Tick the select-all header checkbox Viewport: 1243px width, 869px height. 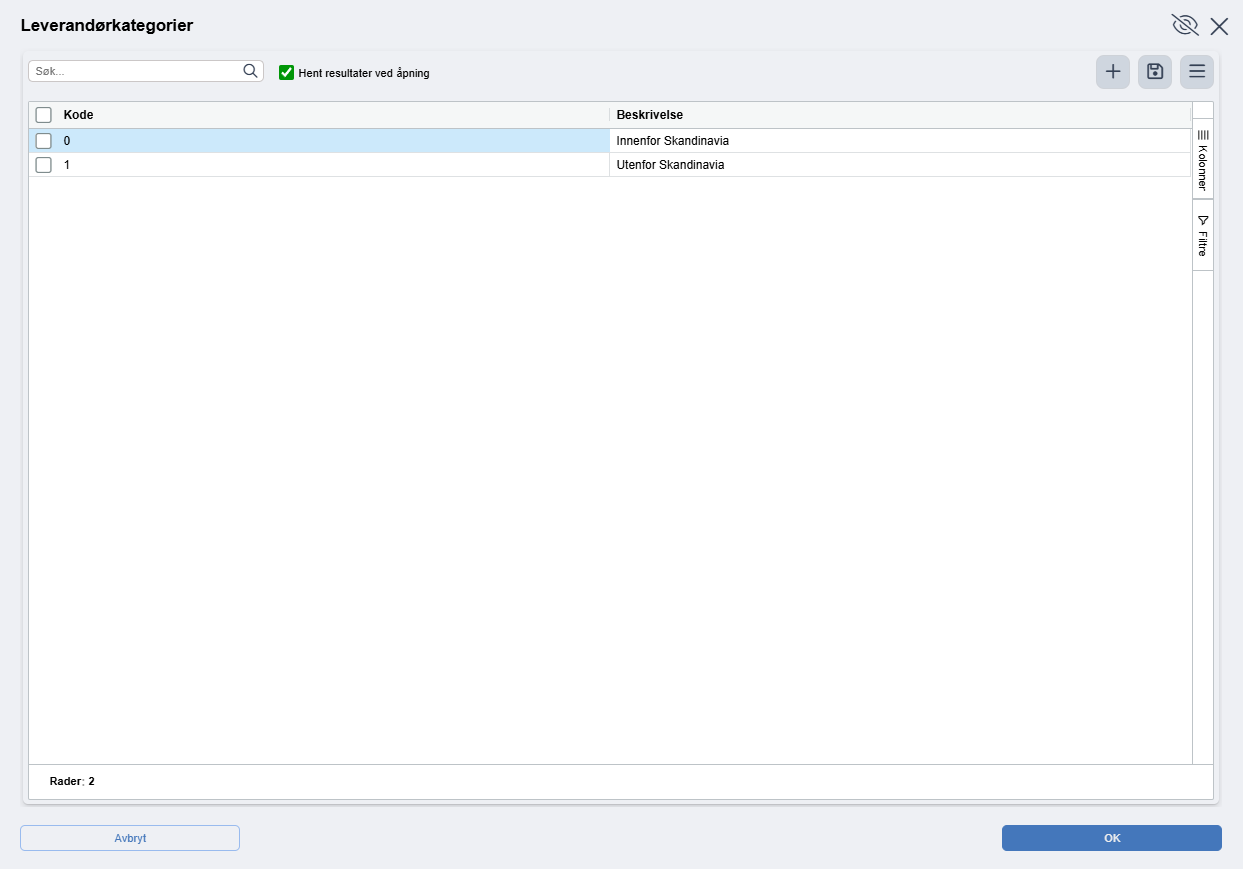(x=43, y=115)
